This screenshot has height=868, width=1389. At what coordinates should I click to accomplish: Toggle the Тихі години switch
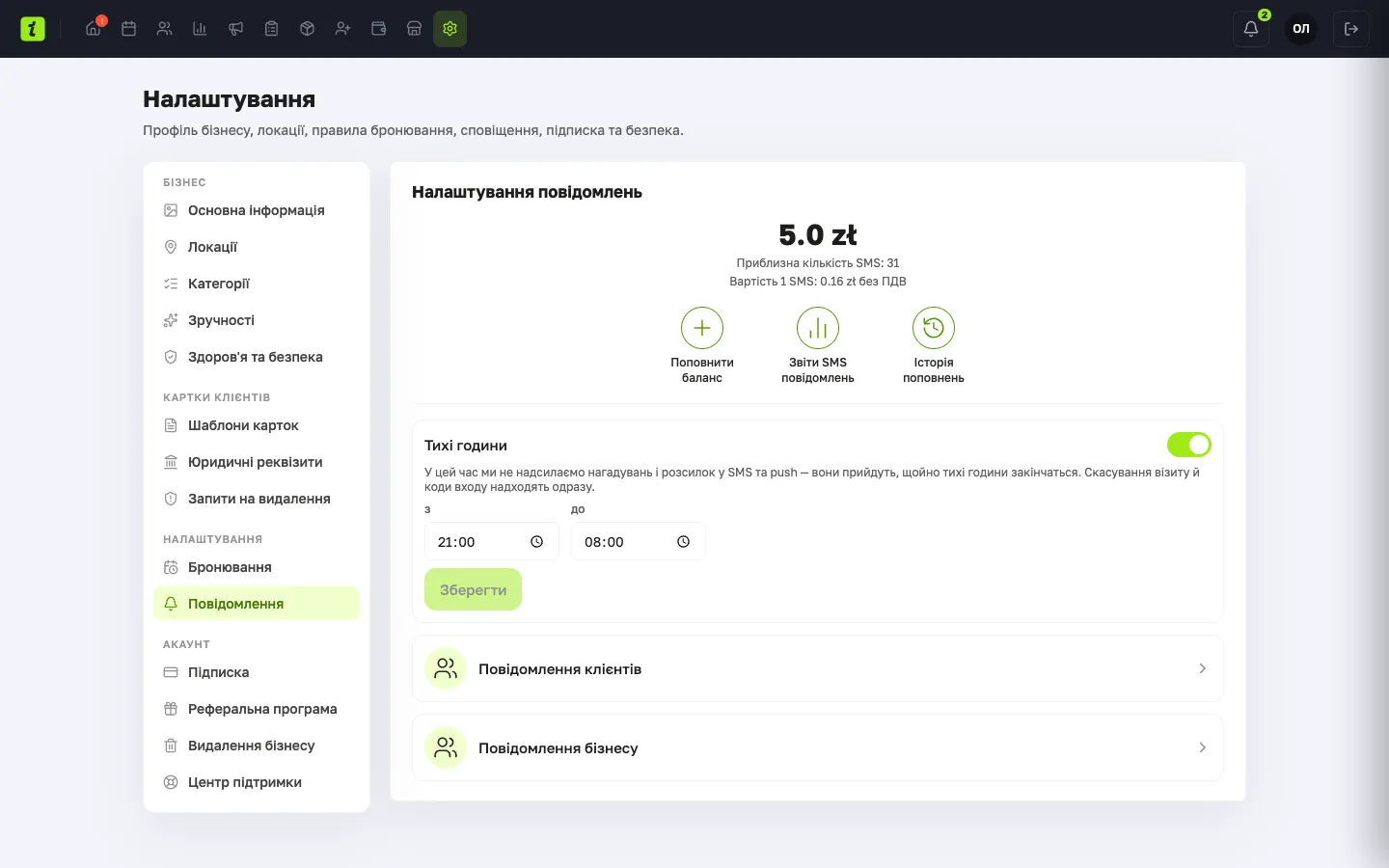point(1189,445)
